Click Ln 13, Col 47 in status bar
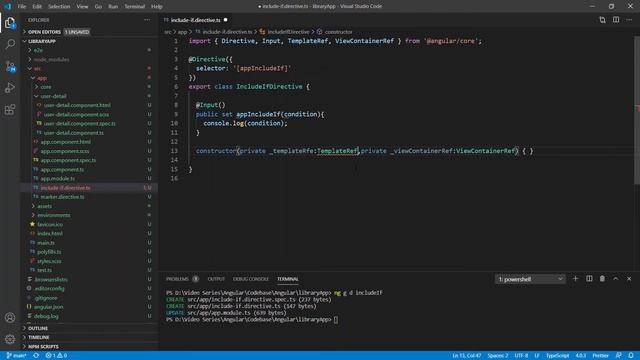The width and height of the screenshot is (640, 360). pyautogui.click(x=467, y=356)
